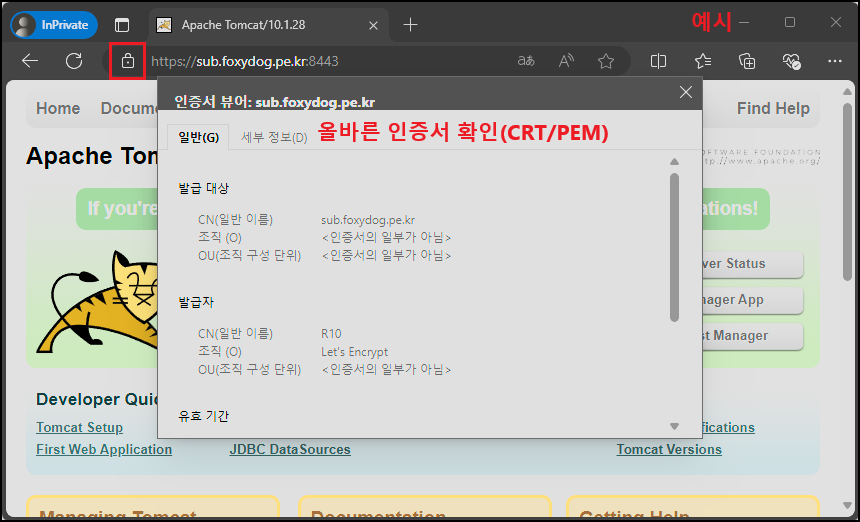The image size is (860, 522).
Task: Go back with the back arrow
Action: coord(30,61)
